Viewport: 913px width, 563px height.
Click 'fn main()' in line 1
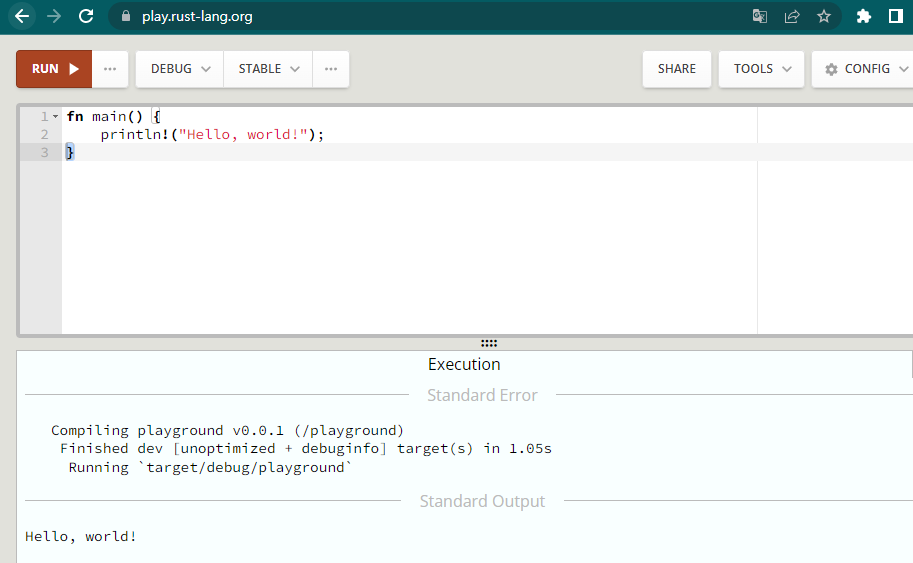pos(105,116)
